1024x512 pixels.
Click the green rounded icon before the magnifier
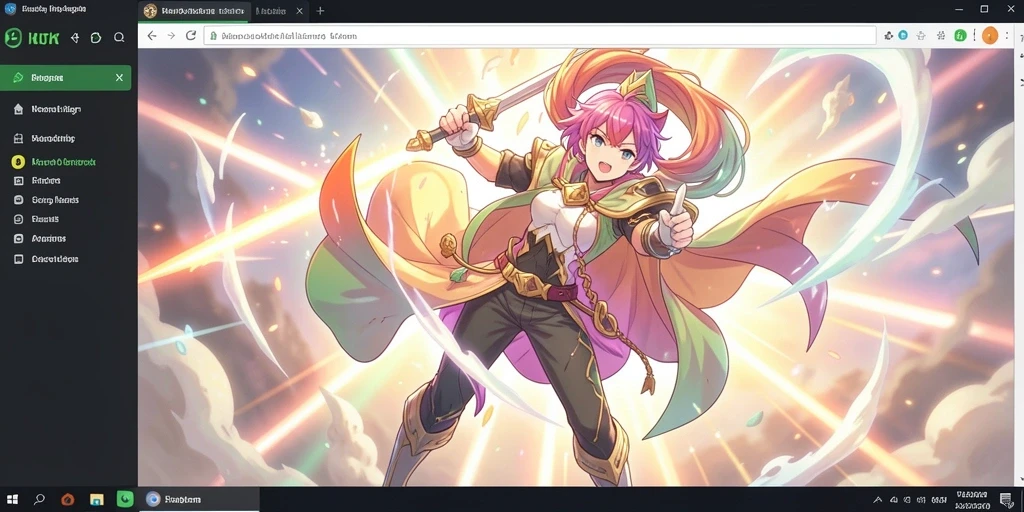pos(96,38)
